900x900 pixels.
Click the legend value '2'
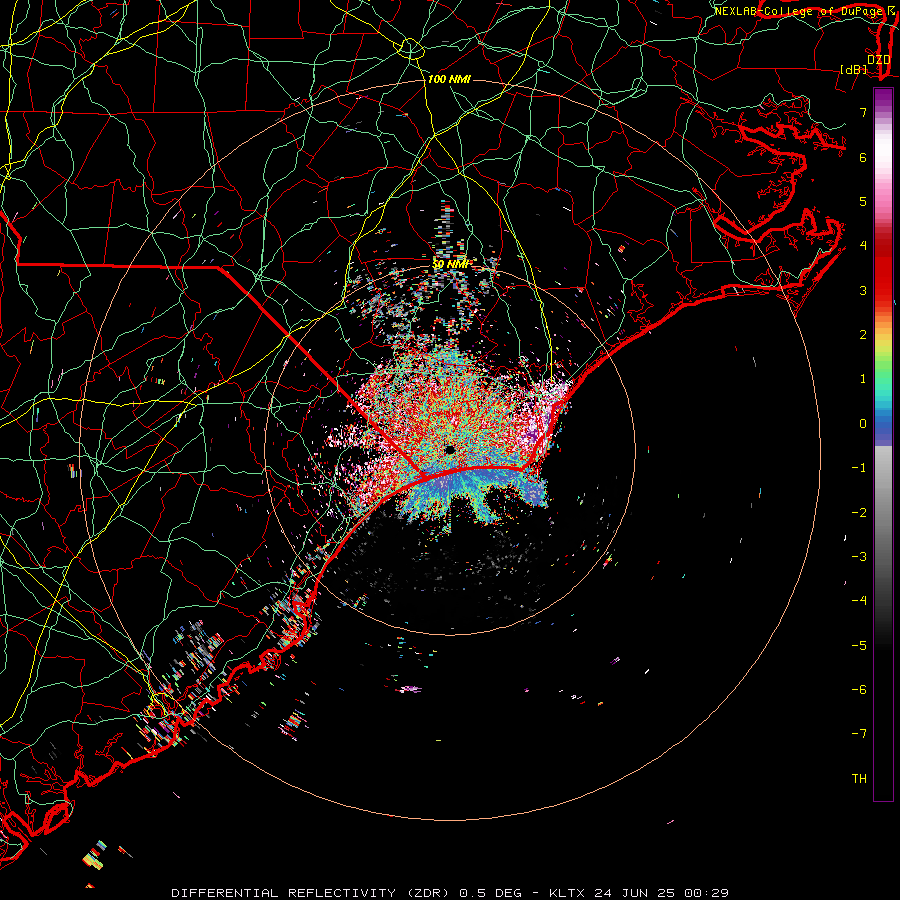[863, 335]
